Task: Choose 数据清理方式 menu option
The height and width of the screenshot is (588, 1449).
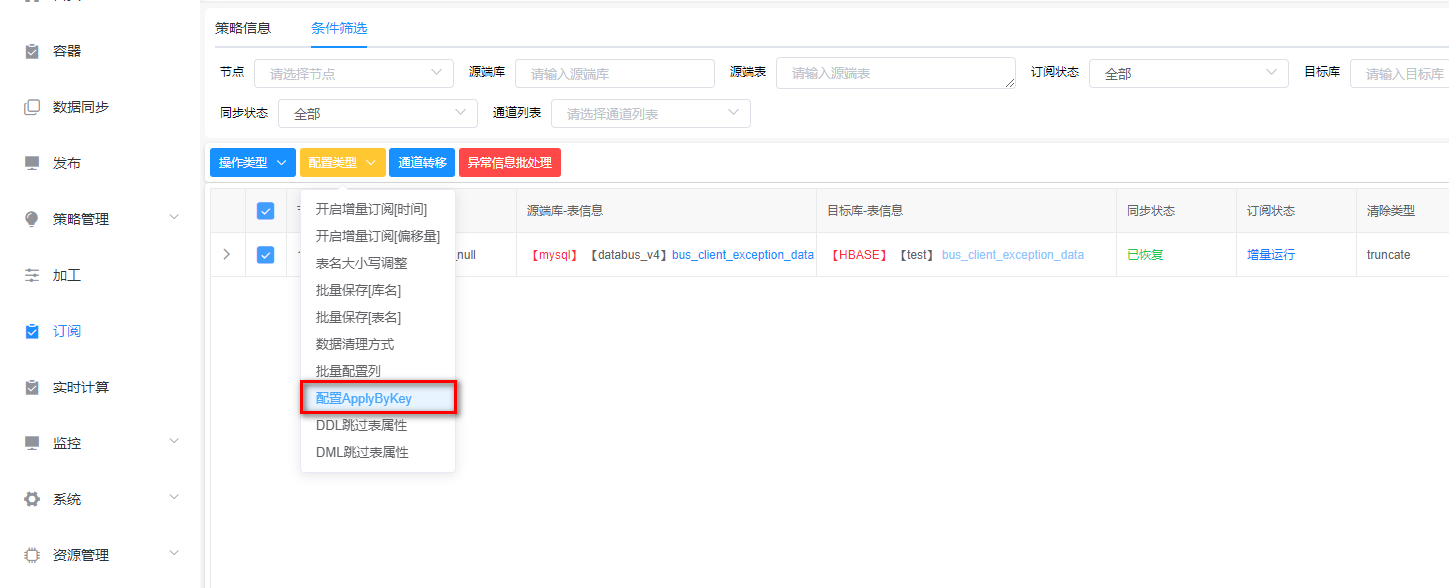Action: click(x=355, y=344)
